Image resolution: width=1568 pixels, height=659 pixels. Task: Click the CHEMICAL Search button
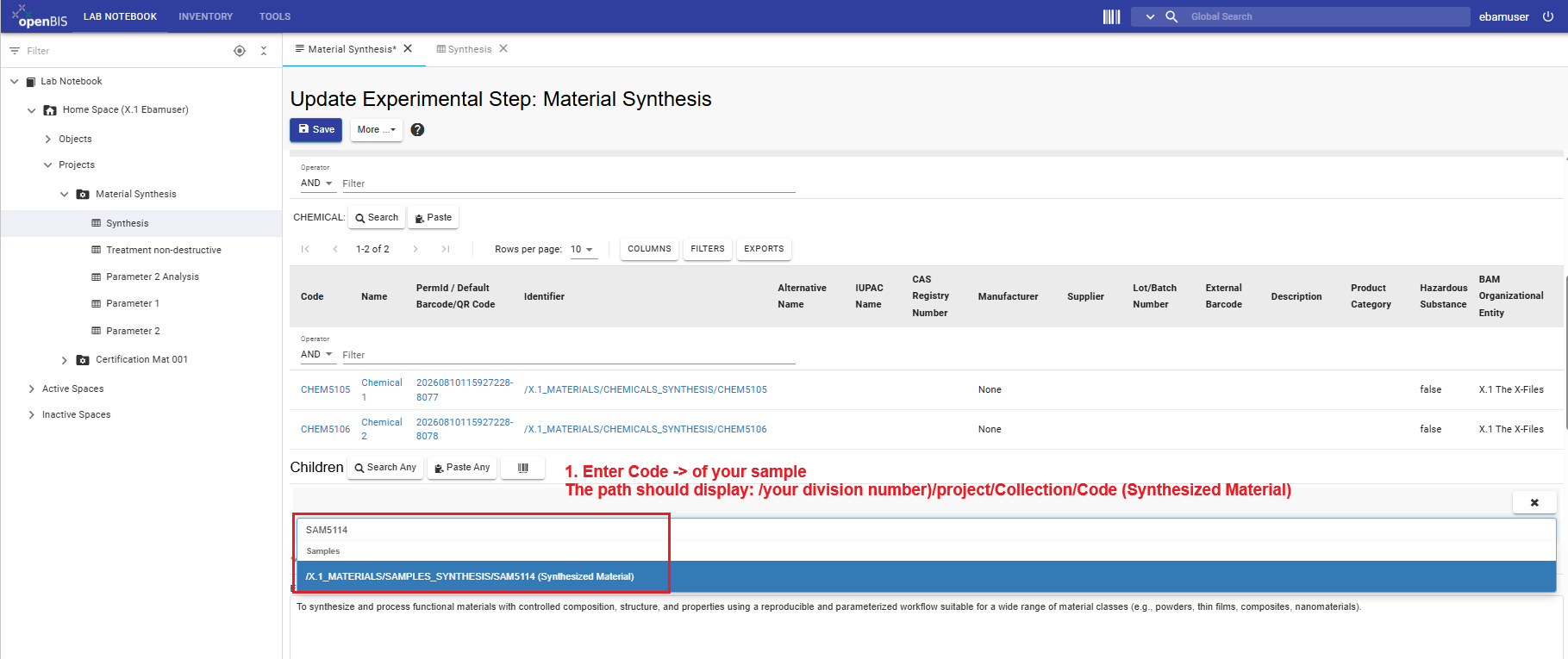coord(377,217)
